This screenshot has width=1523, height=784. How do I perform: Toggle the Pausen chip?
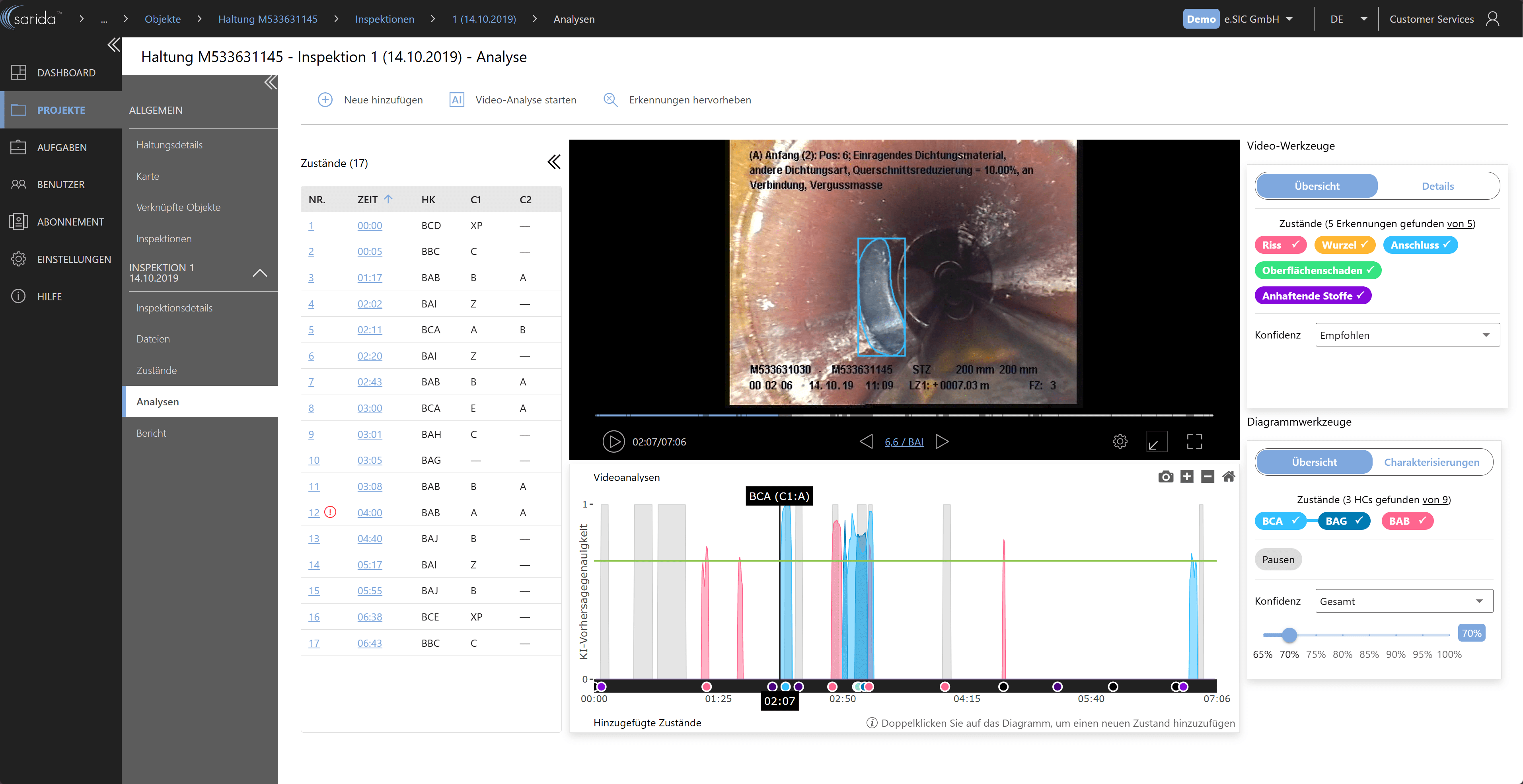(1278, 559)
